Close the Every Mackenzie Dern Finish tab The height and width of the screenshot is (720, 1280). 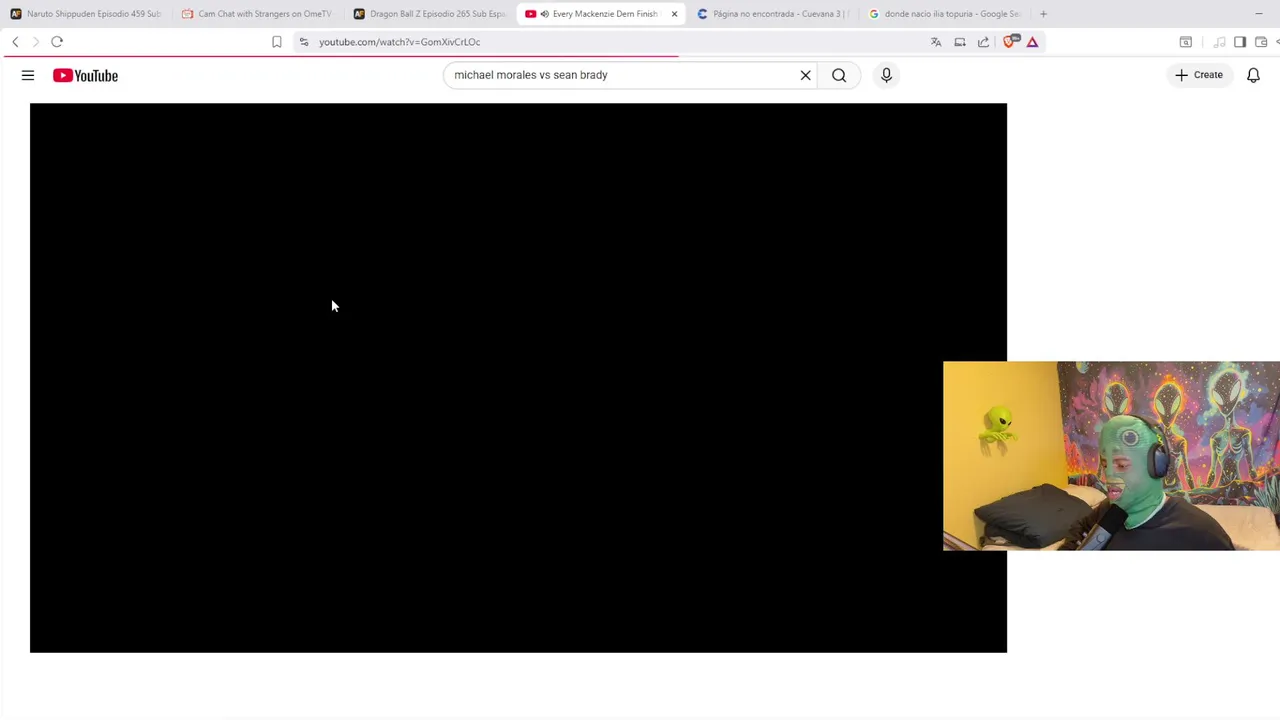point(674,14)
